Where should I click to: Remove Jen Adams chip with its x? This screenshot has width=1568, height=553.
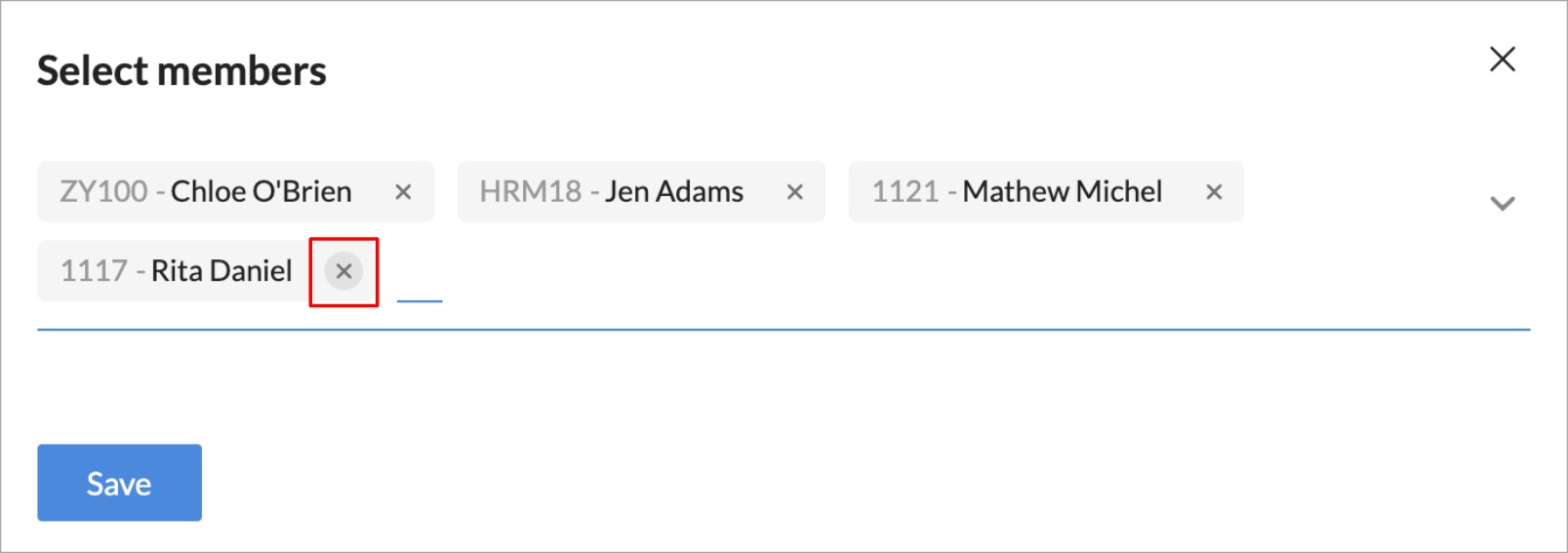pyautogui.click(x=795, y=192)
